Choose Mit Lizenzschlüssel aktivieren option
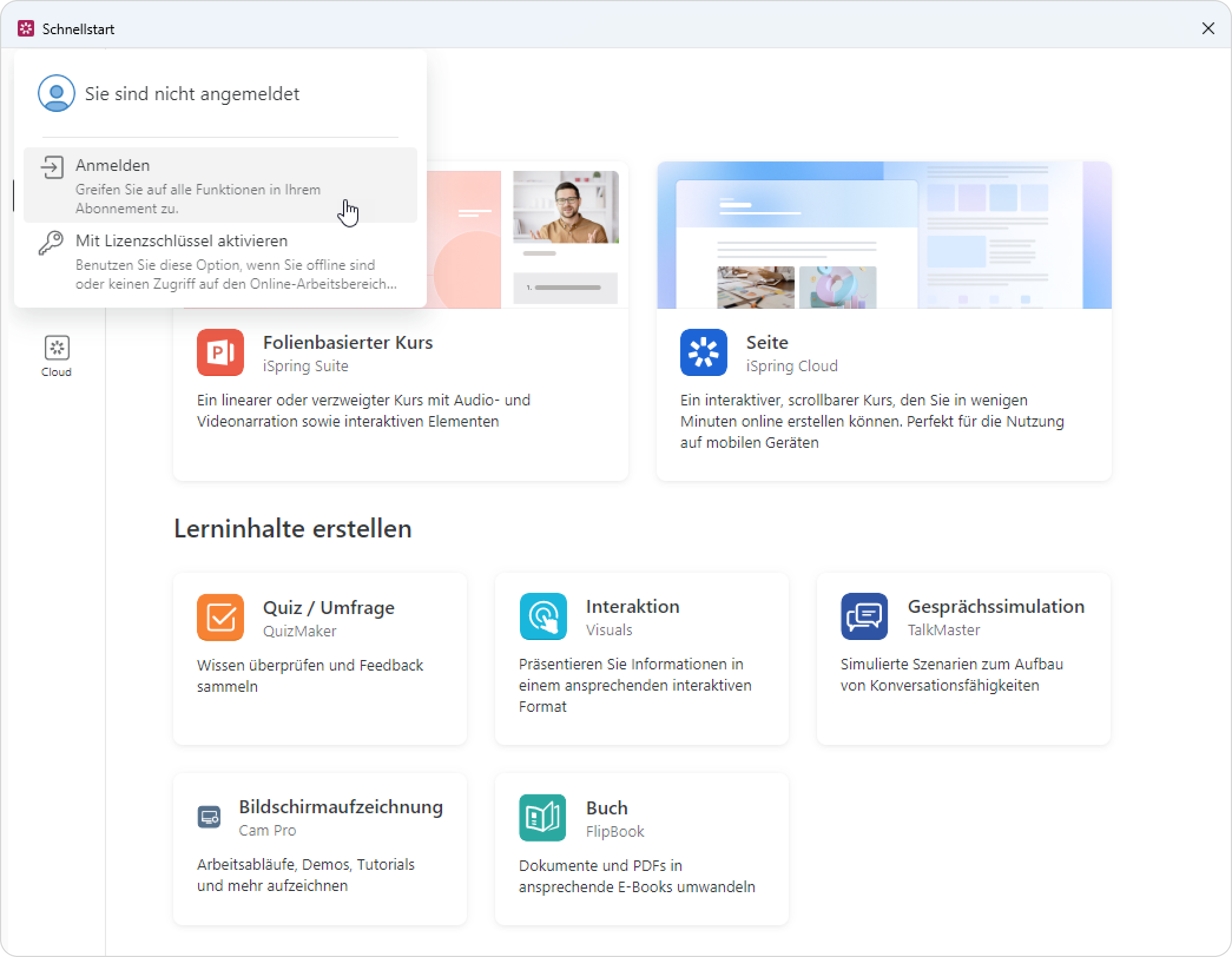Viewport: 1232px width, 957px height. tap(182, 241)
